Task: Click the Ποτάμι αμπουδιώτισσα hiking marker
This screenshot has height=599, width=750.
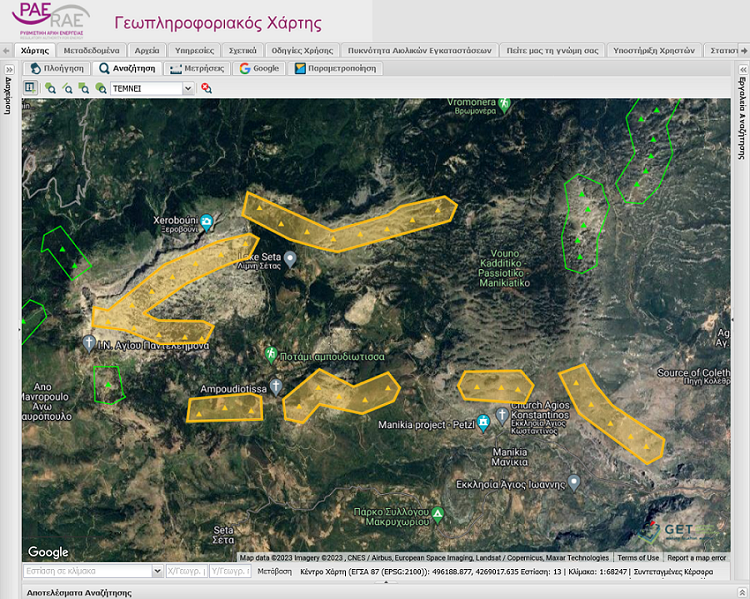Action: (x=271, y=355)
